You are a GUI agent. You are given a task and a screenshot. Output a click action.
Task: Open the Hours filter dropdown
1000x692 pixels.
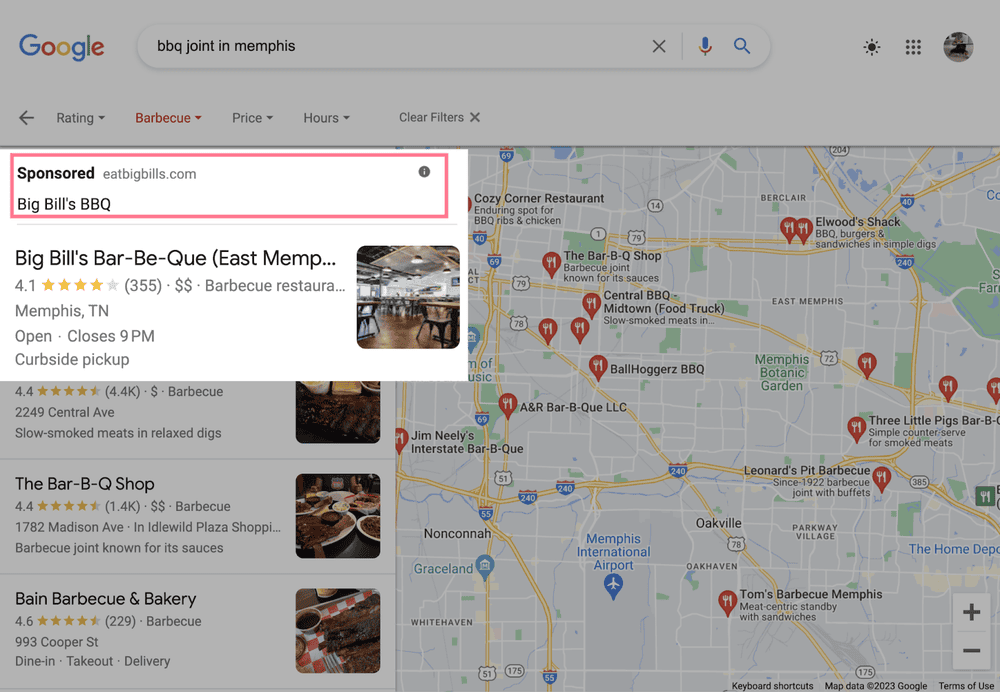coord(327,118)
